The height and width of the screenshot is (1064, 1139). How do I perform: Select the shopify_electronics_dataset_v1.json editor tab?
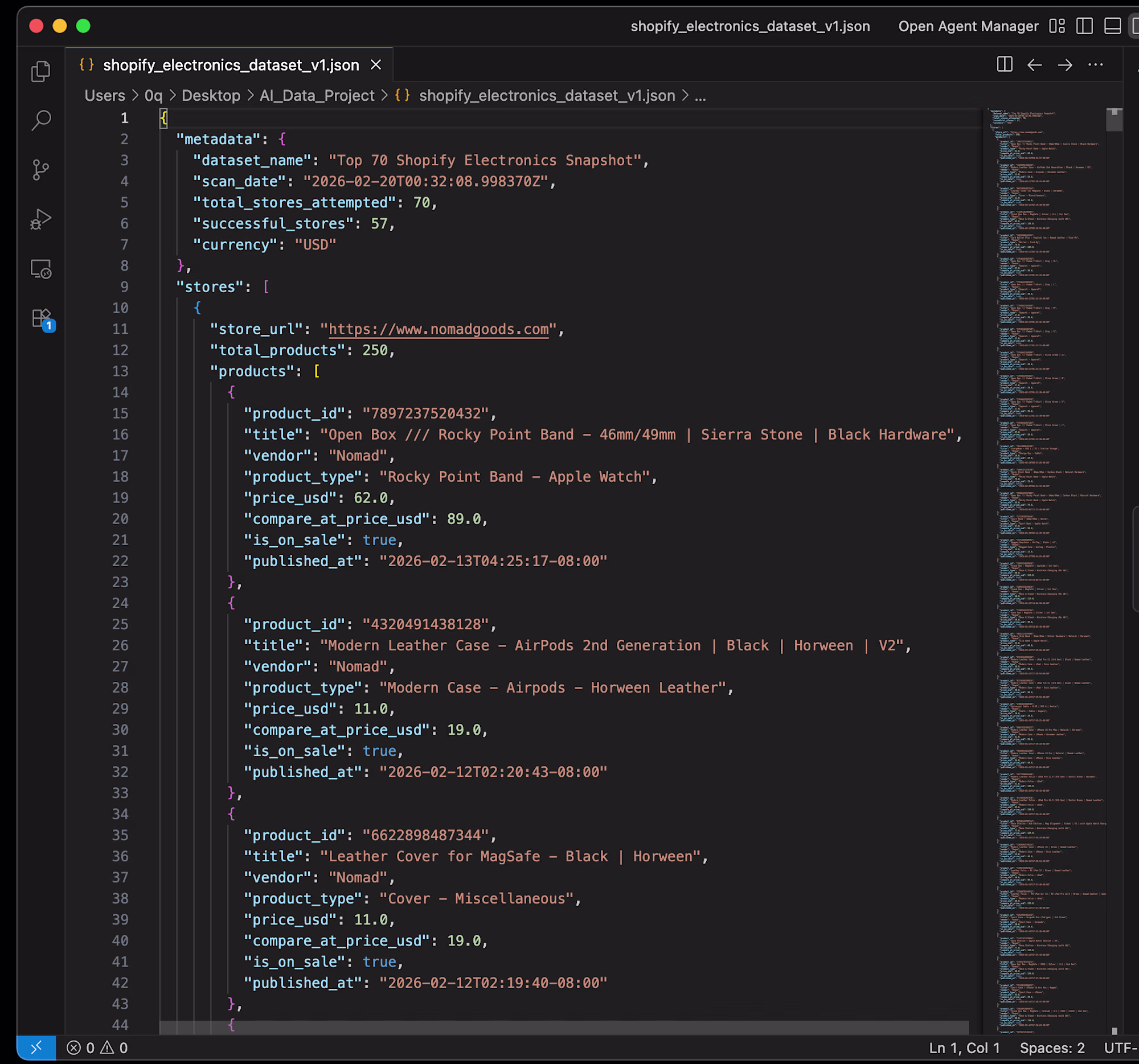tap(230, 66)
